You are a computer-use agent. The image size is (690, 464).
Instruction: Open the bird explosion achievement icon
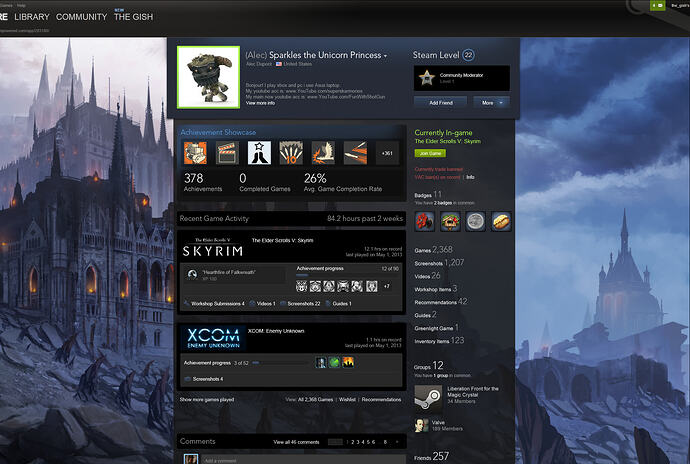(323, 153)
